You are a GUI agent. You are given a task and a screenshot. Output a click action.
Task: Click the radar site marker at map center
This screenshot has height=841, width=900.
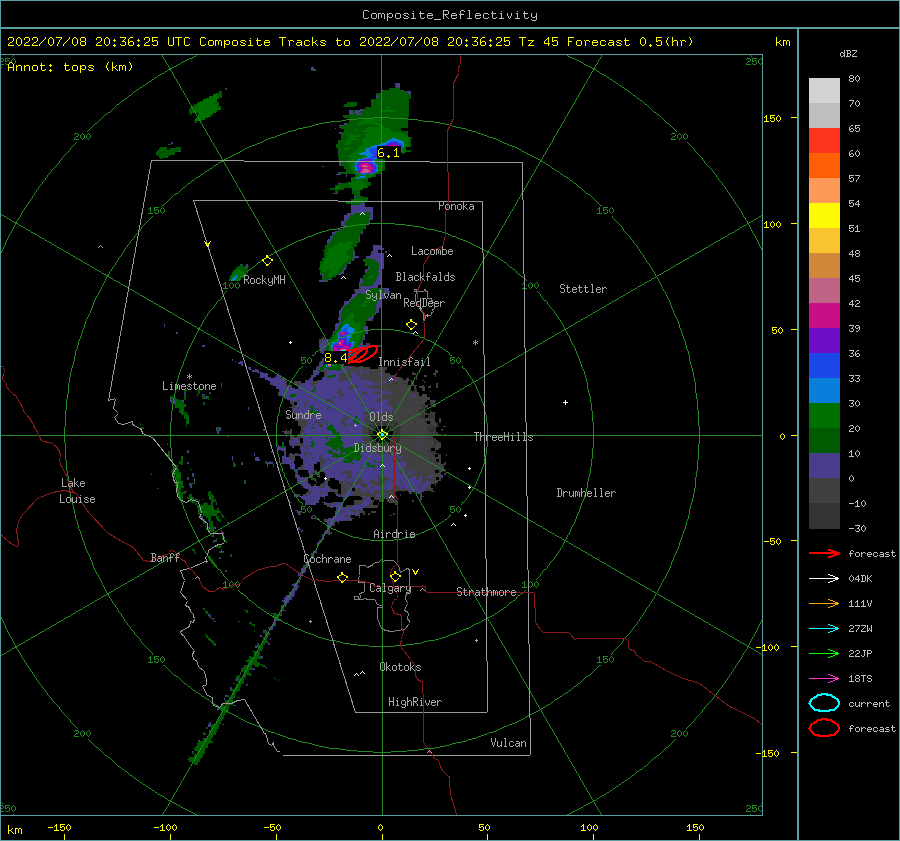(382, 435)
